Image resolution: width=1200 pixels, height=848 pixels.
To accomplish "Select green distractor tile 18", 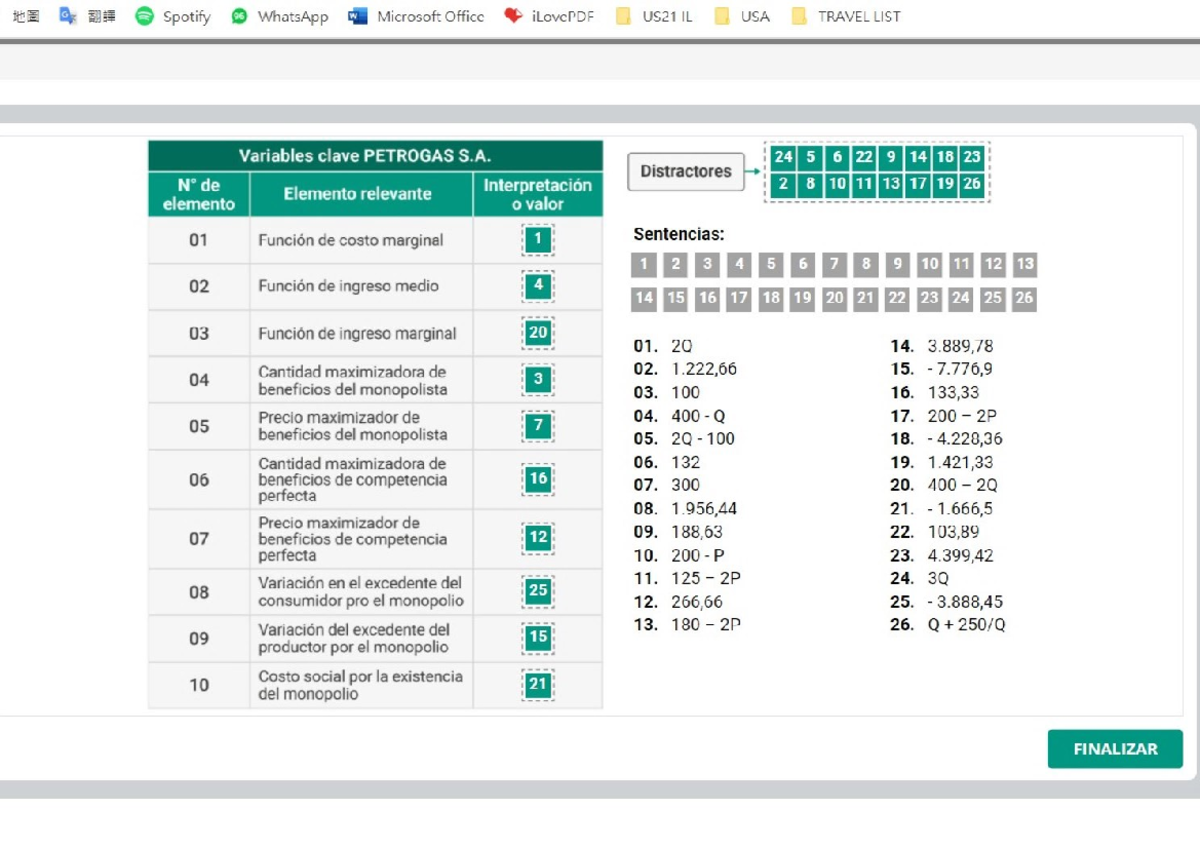I will (x=945, y=157).
